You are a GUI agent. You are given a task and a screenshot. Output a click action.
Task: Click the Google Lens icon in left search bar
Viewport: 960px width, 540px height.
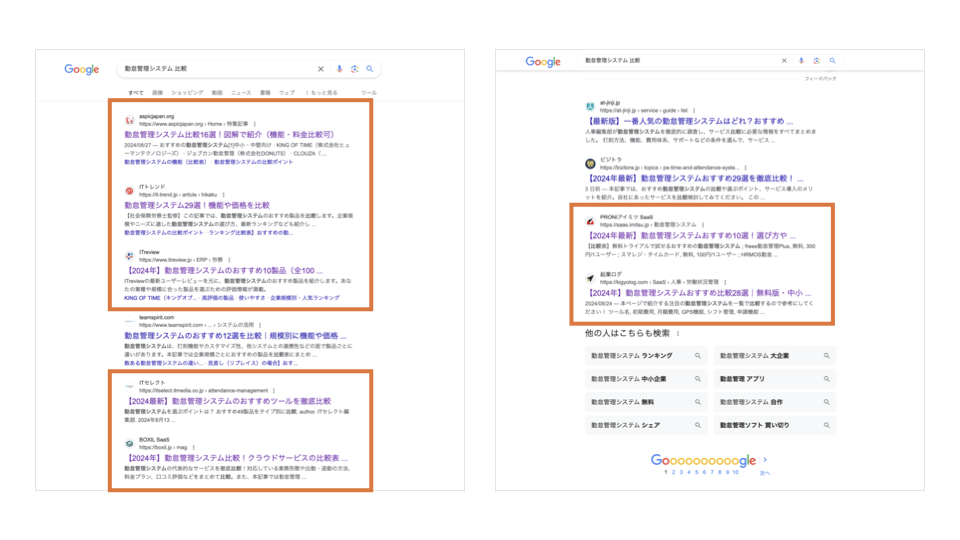click(354, 69)
